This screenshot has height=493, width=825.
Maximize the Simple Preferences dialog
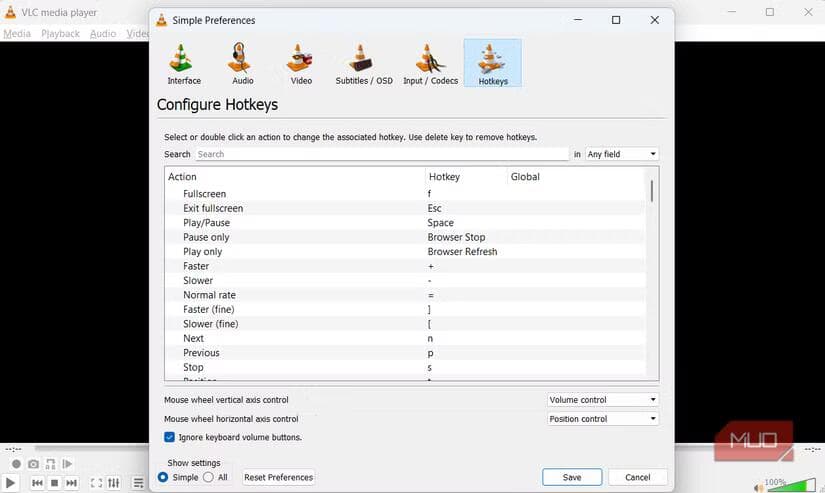[616, 20]
